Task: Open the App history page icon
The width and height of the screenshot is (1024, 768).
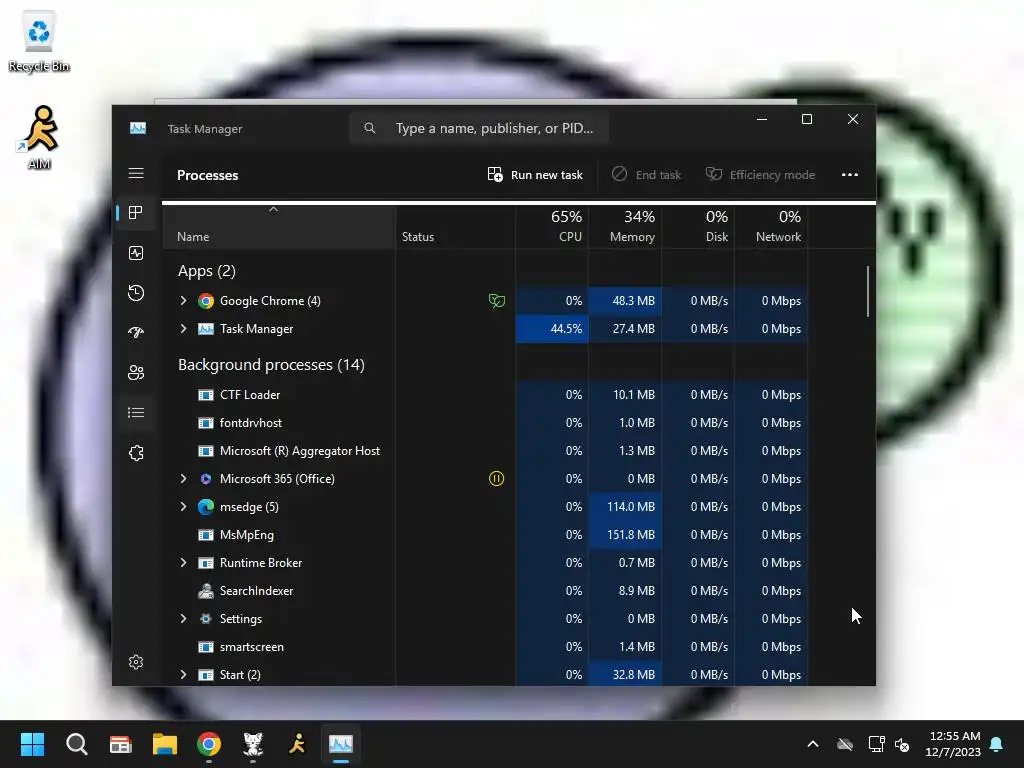Action: pos(136,293)
